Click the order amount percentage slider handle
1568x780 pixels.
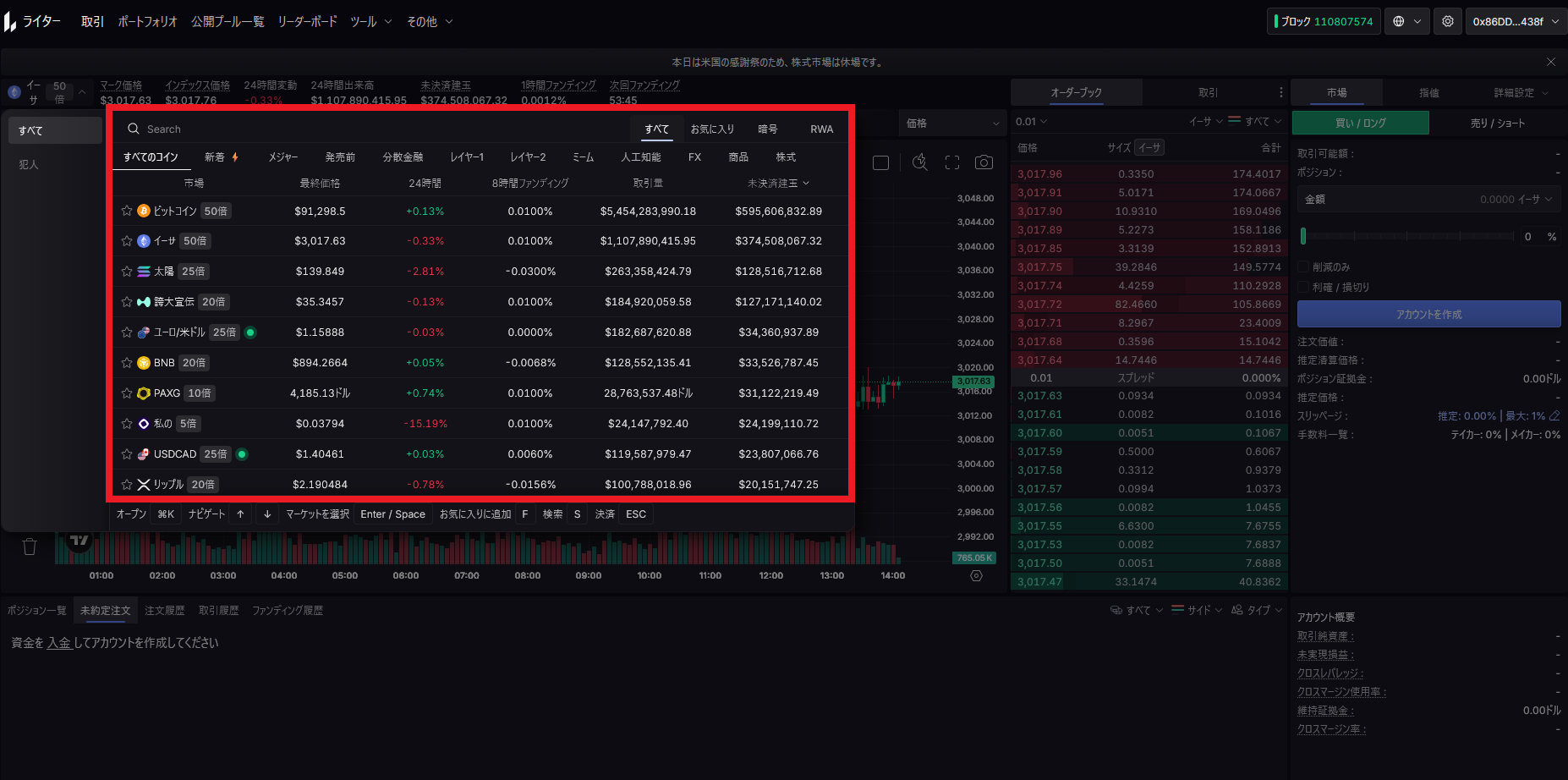point(1303,236)
